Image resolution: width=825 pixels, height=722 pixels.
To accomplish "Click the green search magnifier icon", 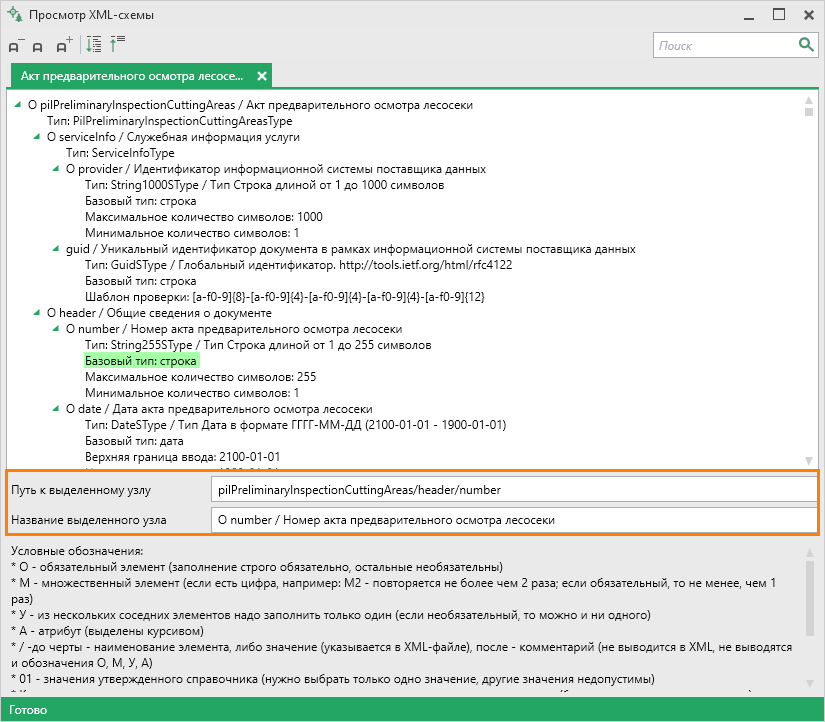I will [806, 45].
